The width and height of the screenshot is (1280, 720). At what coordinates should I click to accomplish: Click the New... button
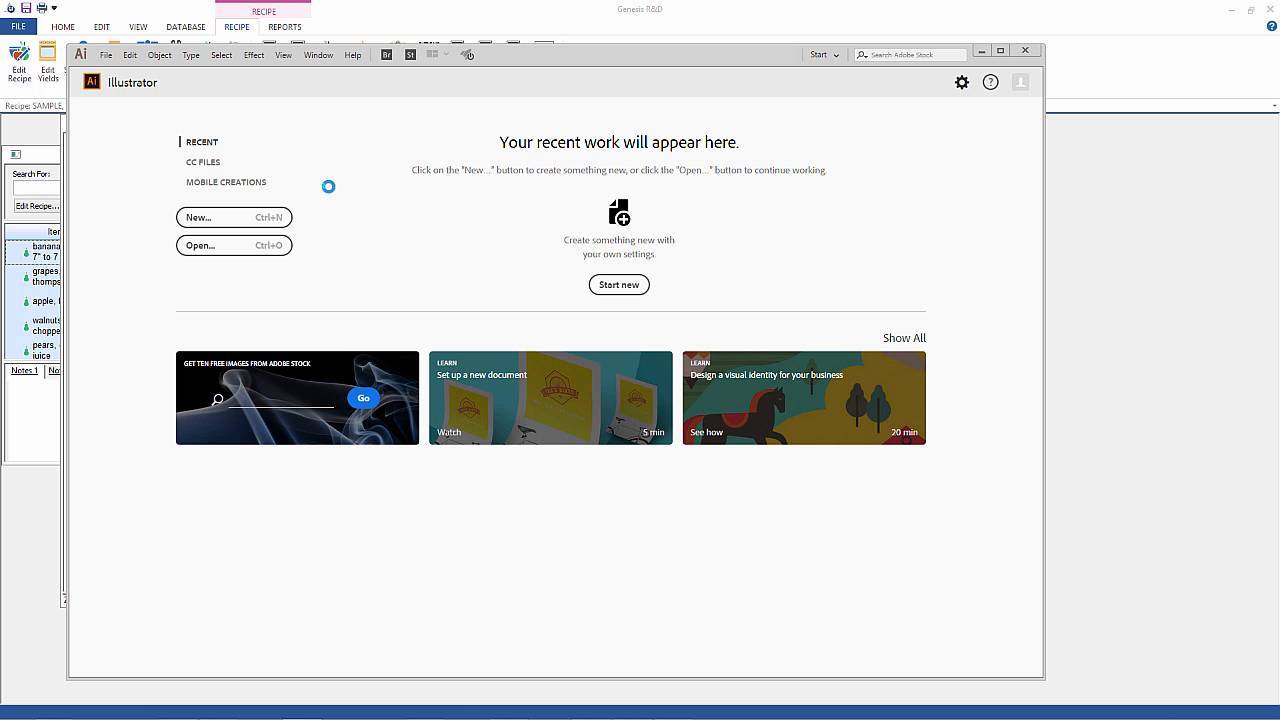234,217
